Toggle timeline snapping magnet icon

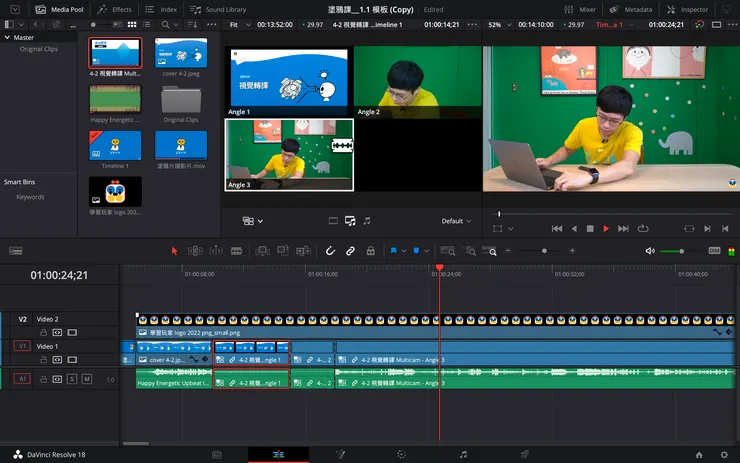pyautogui.click(x=331, y=251)
